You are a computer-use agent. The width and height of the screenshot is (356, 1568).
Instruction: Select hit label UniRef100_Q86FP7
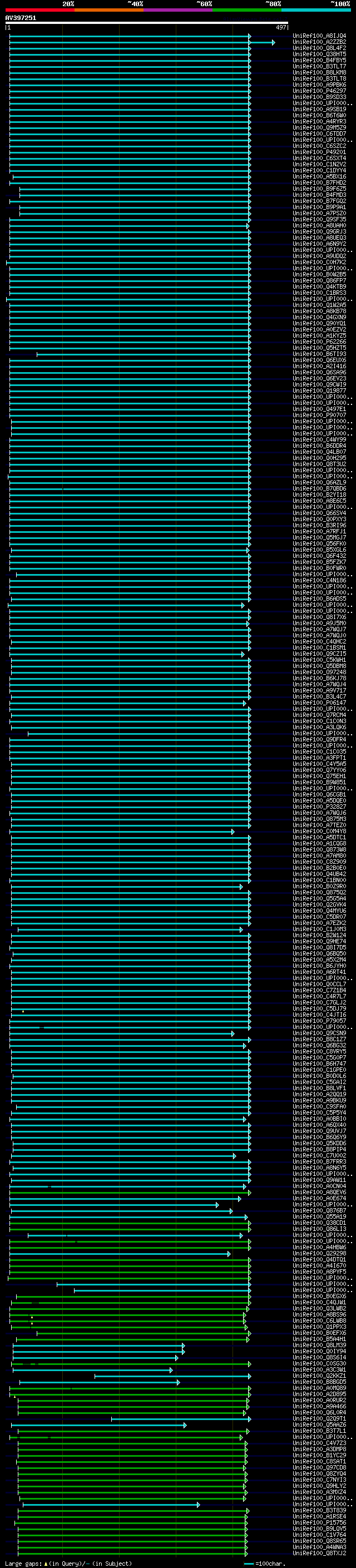[x=319, y=280]
